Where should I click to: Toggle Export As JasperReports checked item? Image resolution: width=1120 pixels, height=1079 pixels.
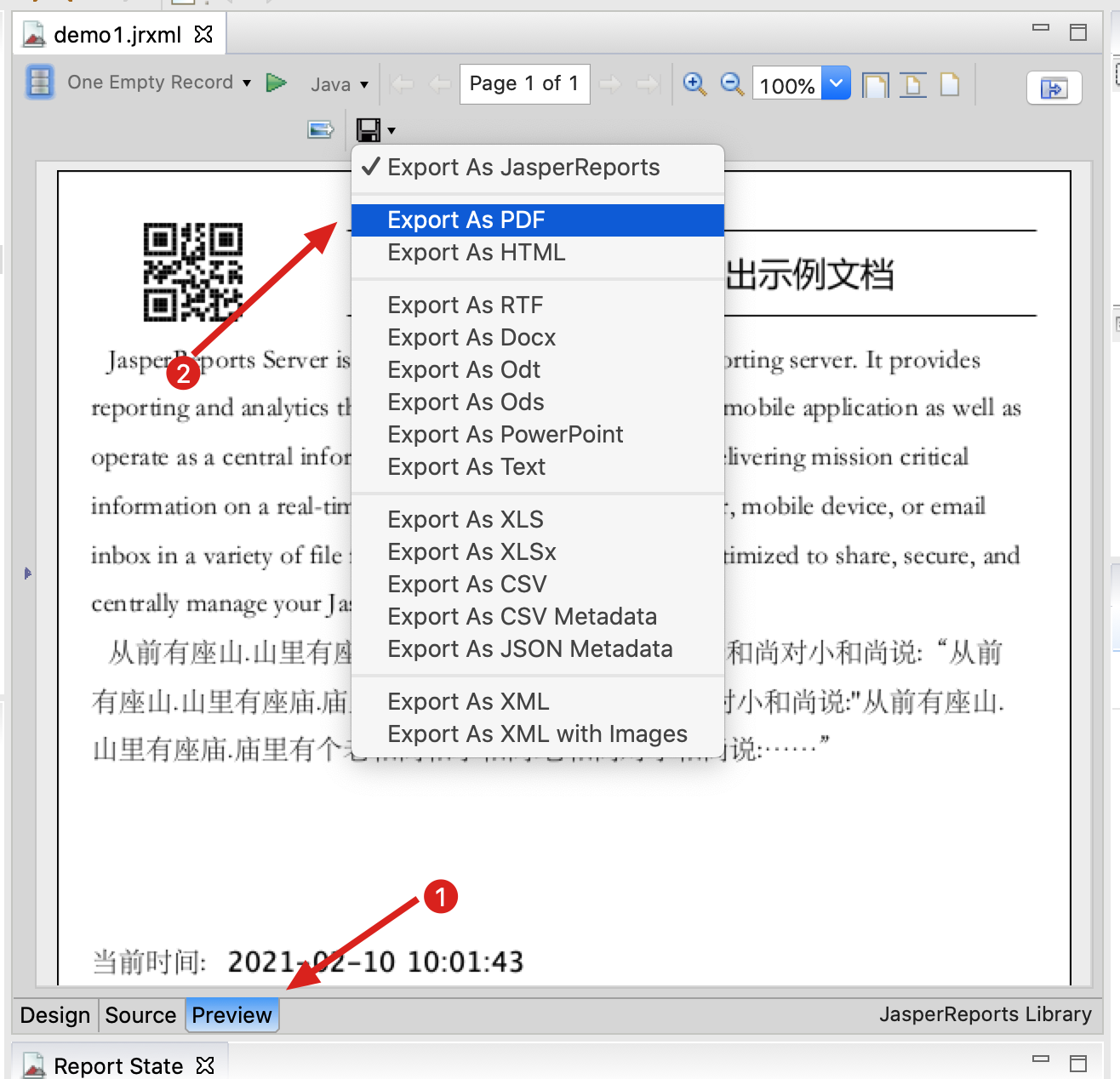click(x=538, y=168)
